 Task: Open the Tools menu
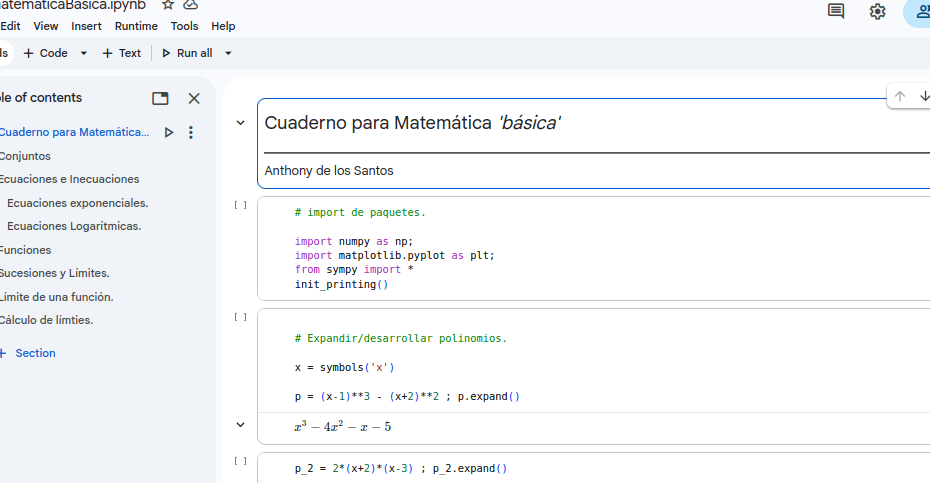click(184, 26)
